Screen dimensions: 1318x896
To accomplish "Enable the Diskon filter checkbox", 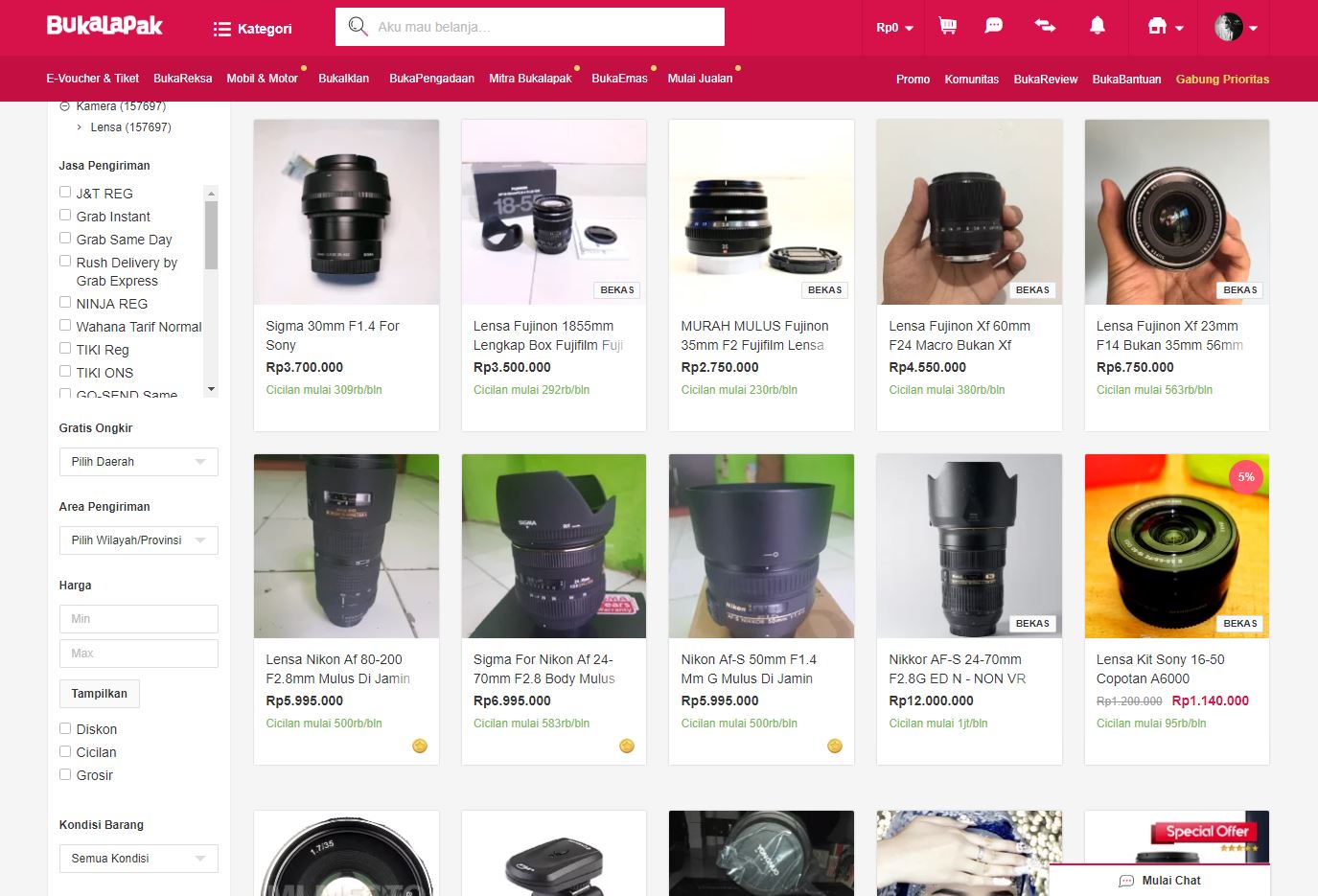I will [x=65, y=728].
